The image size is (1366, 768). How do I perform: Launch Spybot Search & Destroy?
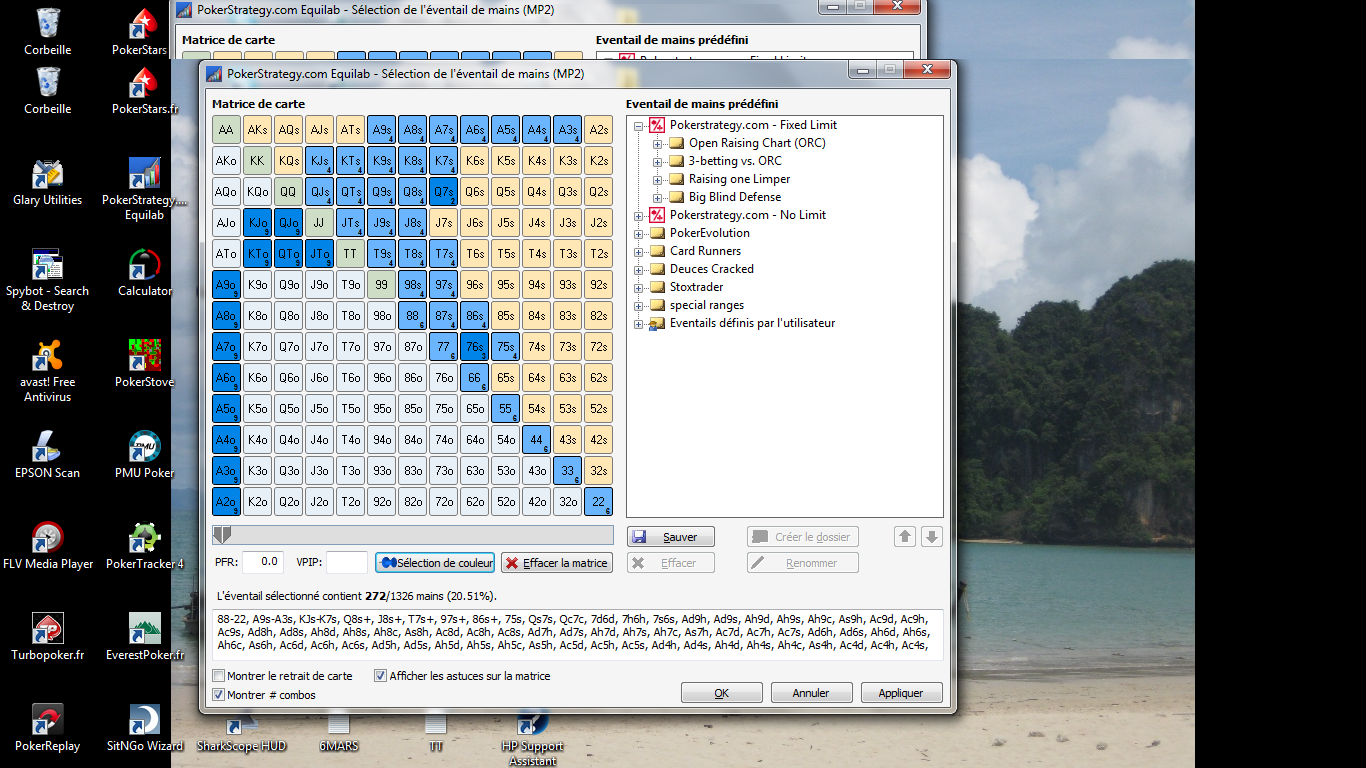click(x=47, y=279)
